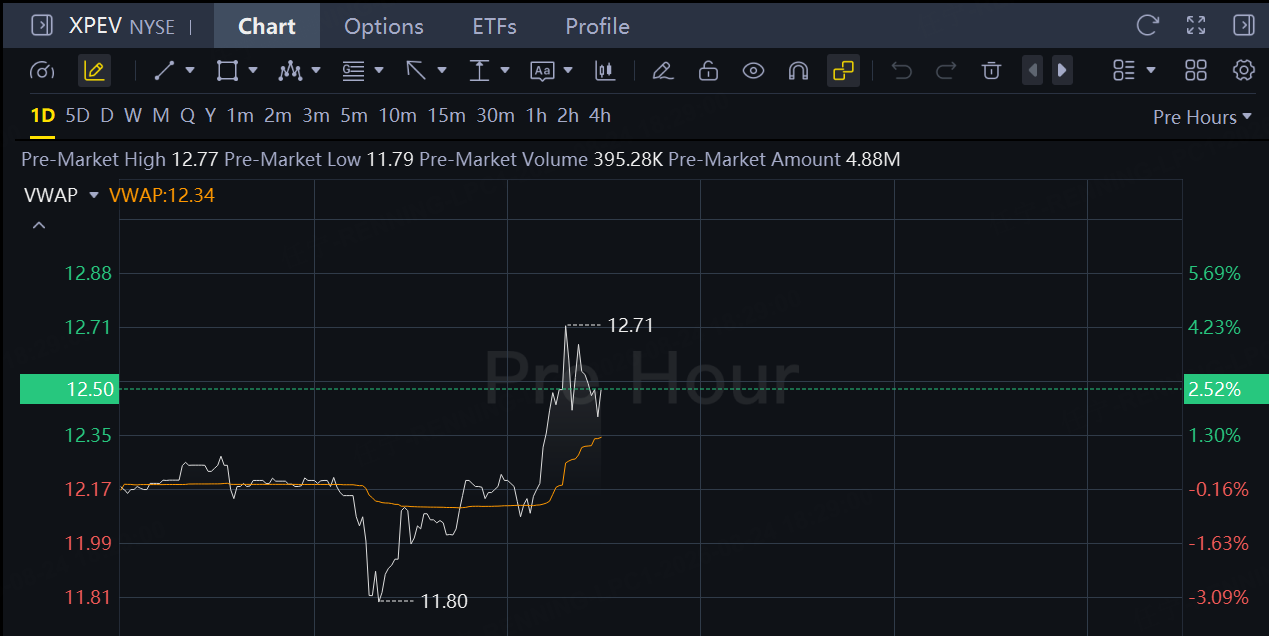
Task: Select the wave pattern drawing tool
Action: pos(290,70)
